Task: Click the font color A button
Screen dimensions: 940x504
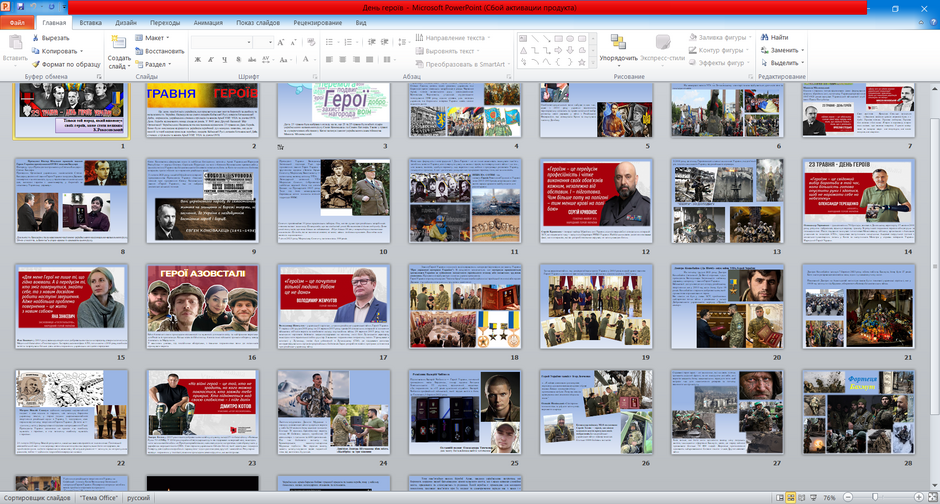Action: (x=308, y=59)
